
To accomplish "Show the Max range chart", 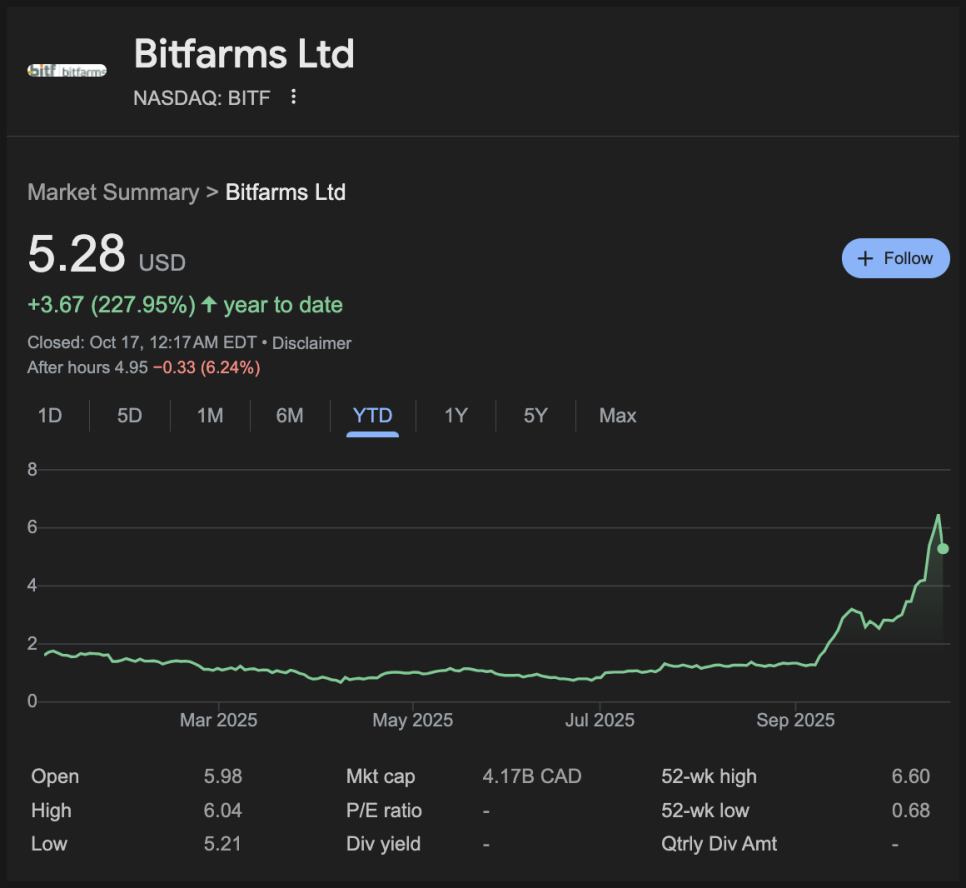I will pyautogui.click(x=617, y=416).
